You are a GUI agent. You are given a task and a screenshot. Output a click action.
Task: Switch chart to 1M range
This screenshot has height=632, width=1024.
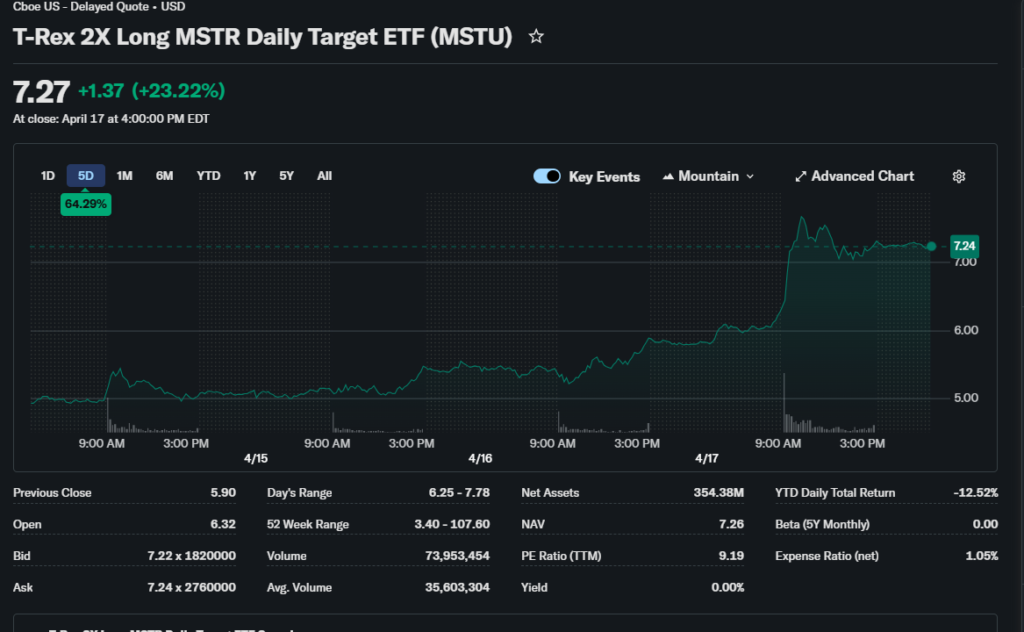tap(125, 176)
